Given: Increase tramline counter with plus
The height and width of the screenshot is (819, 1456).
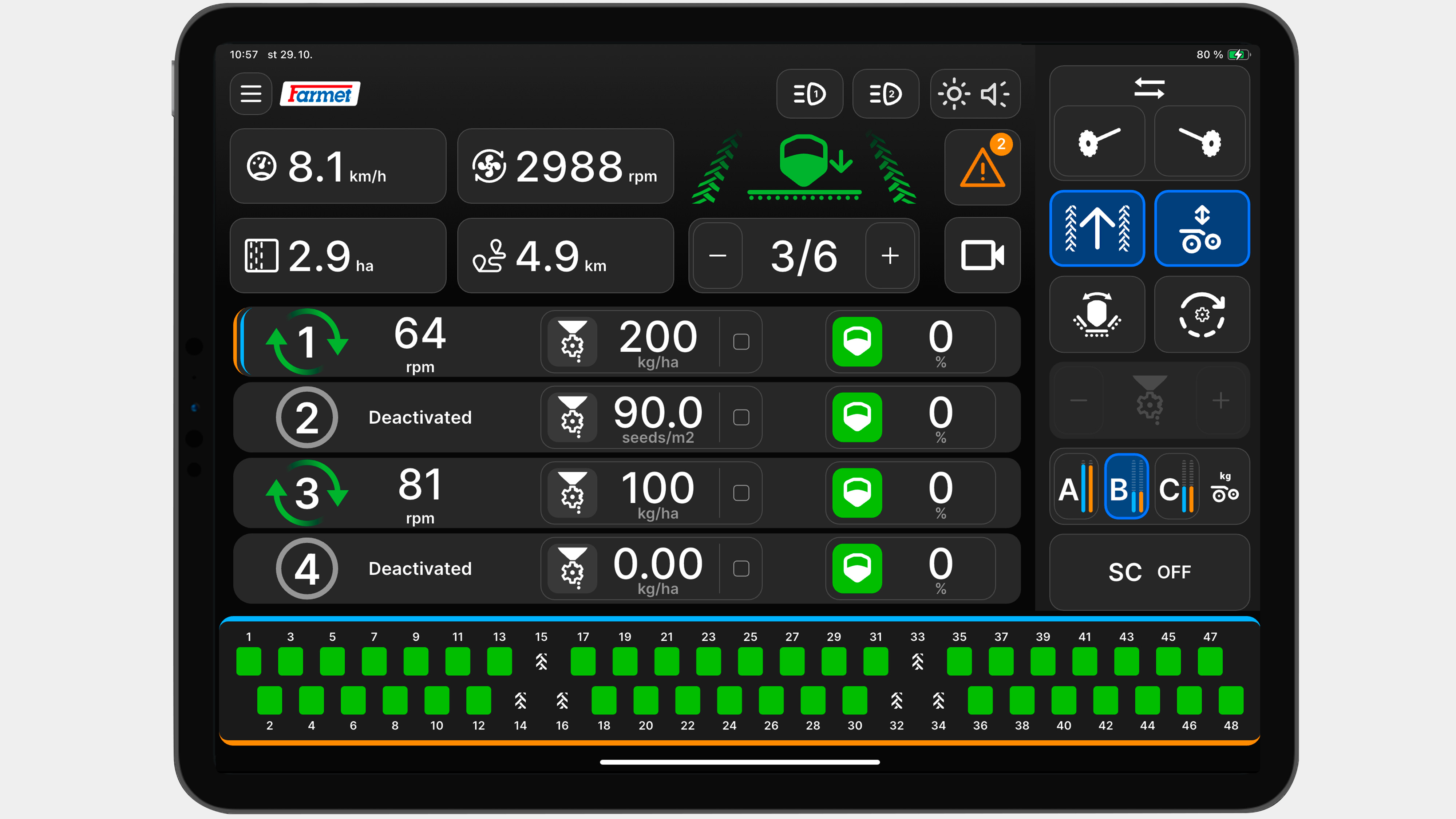Looking at the screenshot, I should [890, 256].
